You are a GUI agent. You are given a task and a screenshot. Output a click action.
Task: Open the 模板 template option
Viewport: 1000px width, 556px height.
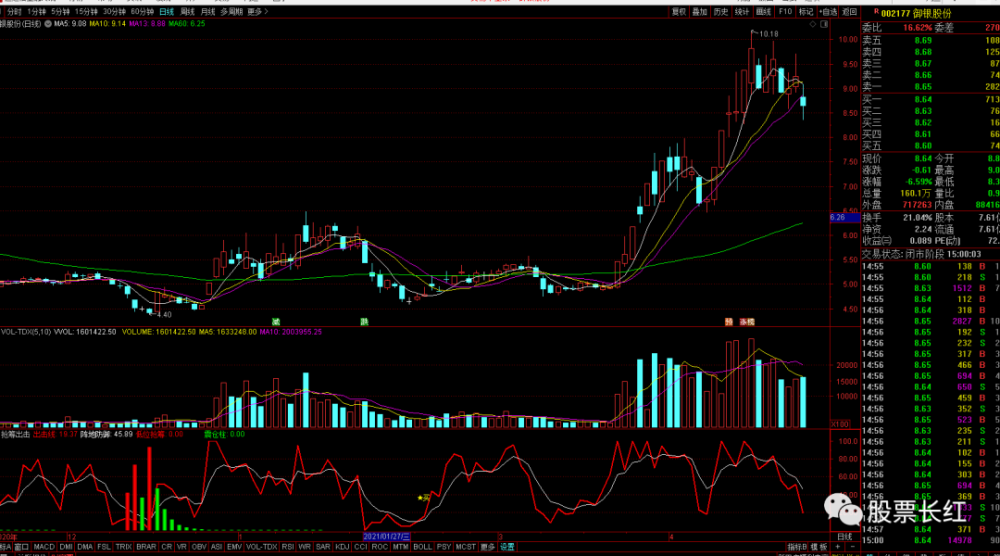coord(819,547)
